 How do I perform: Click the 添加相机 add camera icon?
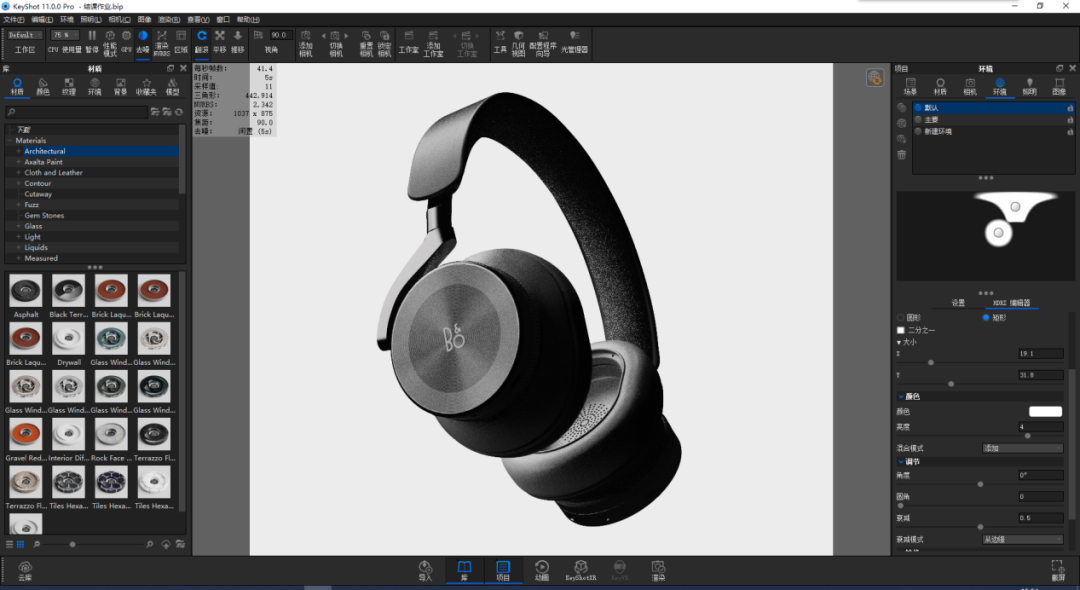tap(306, 43)
